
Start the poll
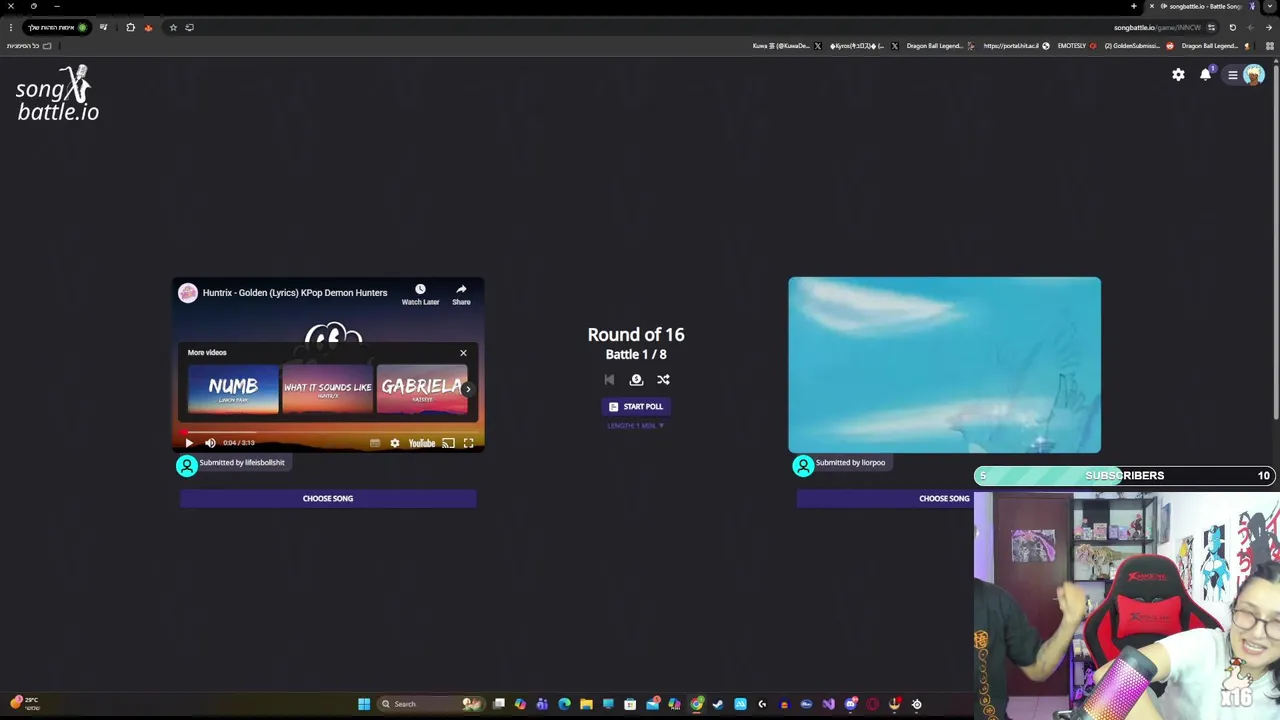tap(636, 407)
